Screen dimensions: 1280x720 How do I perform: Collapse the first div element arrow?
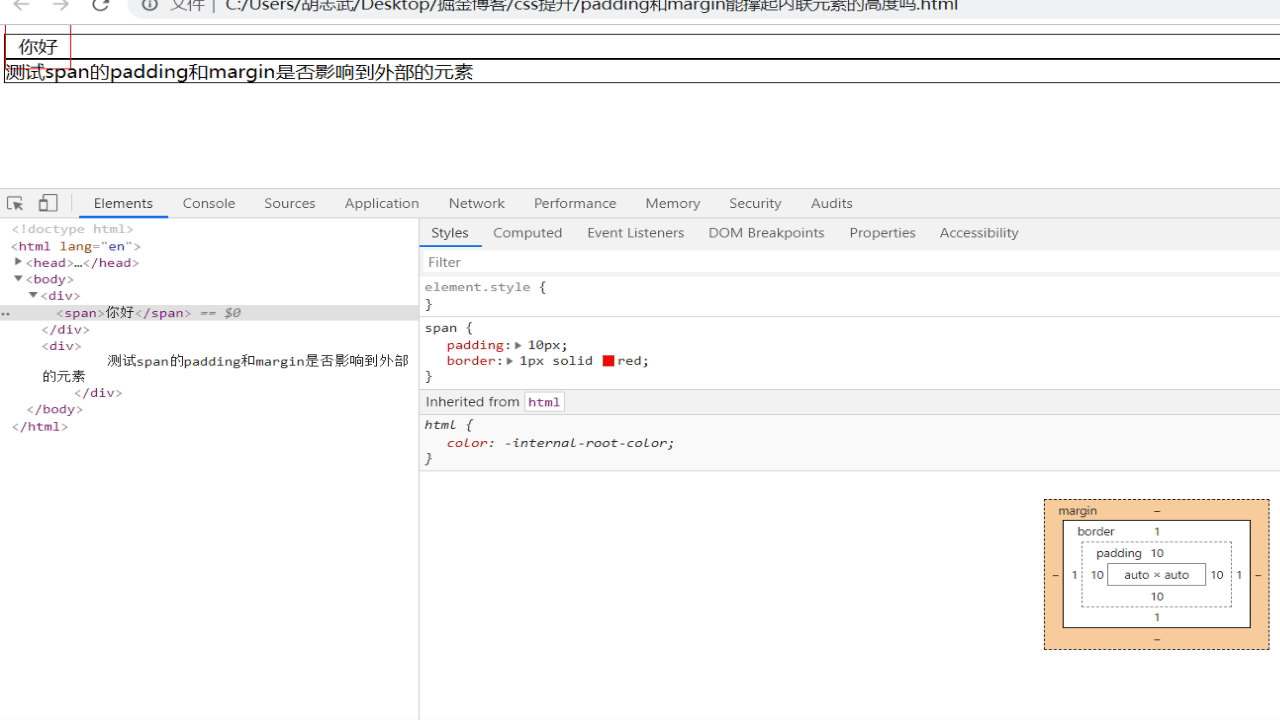click(33, 295)
